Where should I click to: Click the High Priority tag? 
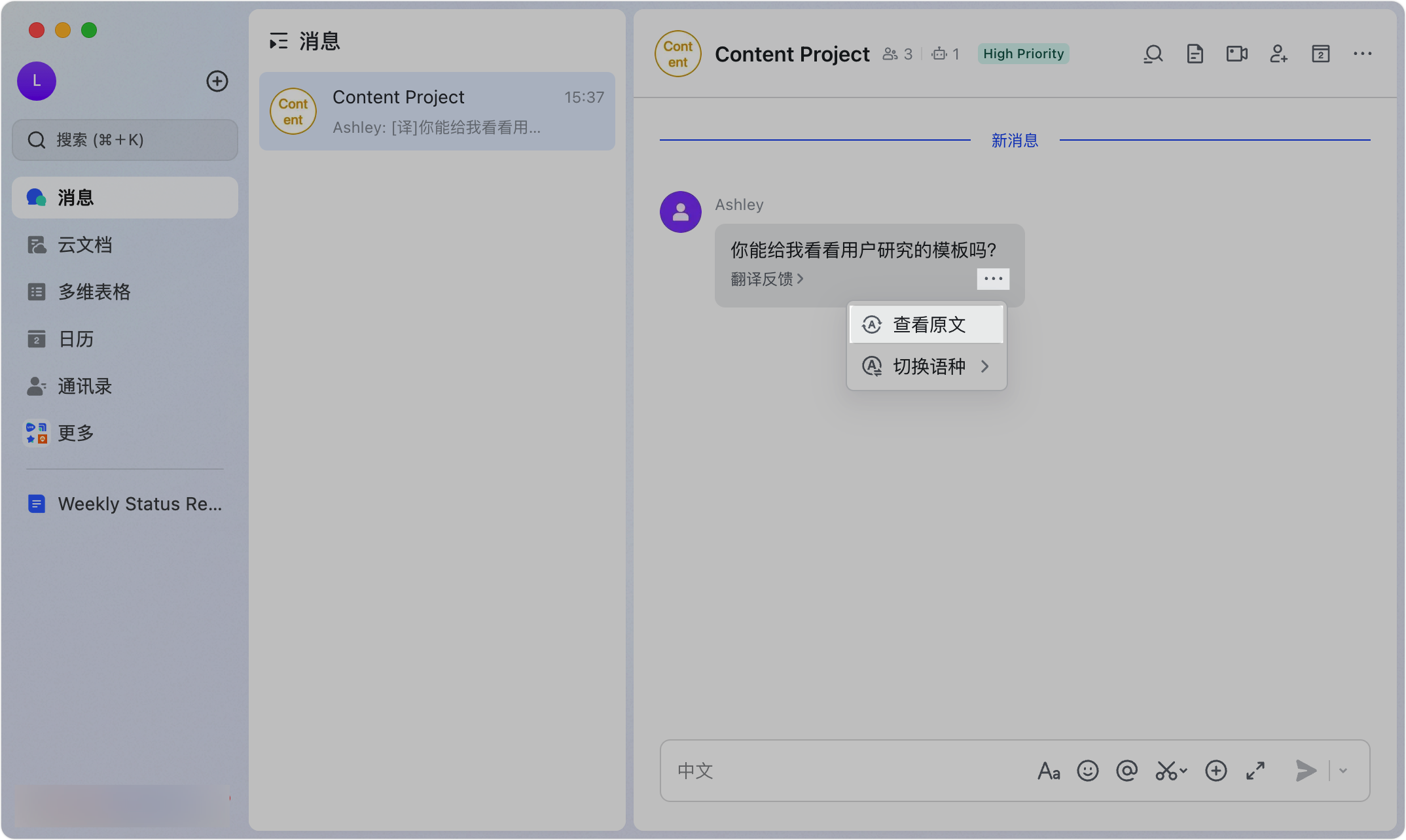[x=1023, y=54]
